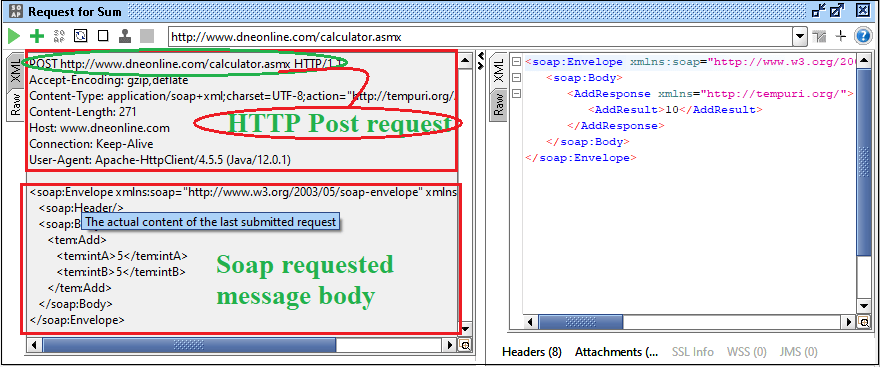Click the gray tab-orientation icon beside the endpoint
Viewport: 882px width, 367px height.
tap(820, 37)
